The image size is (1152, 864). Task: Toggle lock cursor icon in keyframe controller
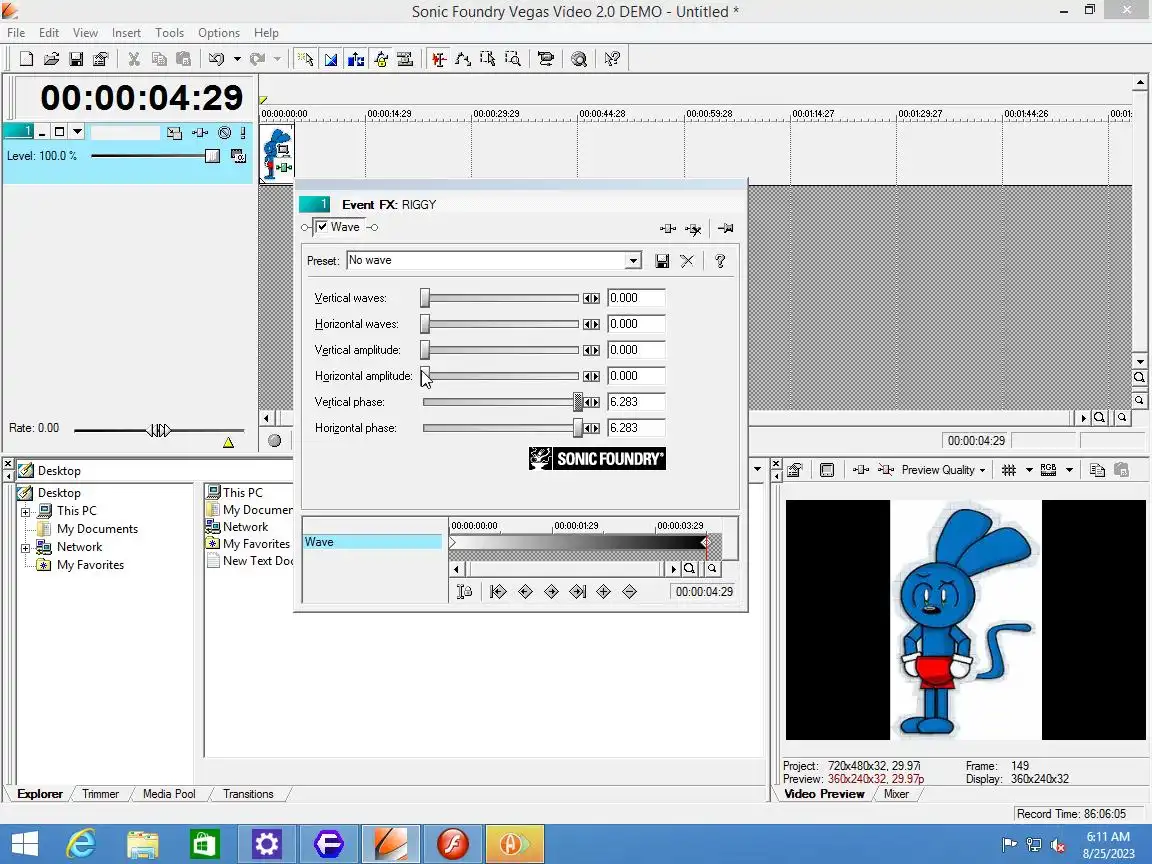(464, 591)
